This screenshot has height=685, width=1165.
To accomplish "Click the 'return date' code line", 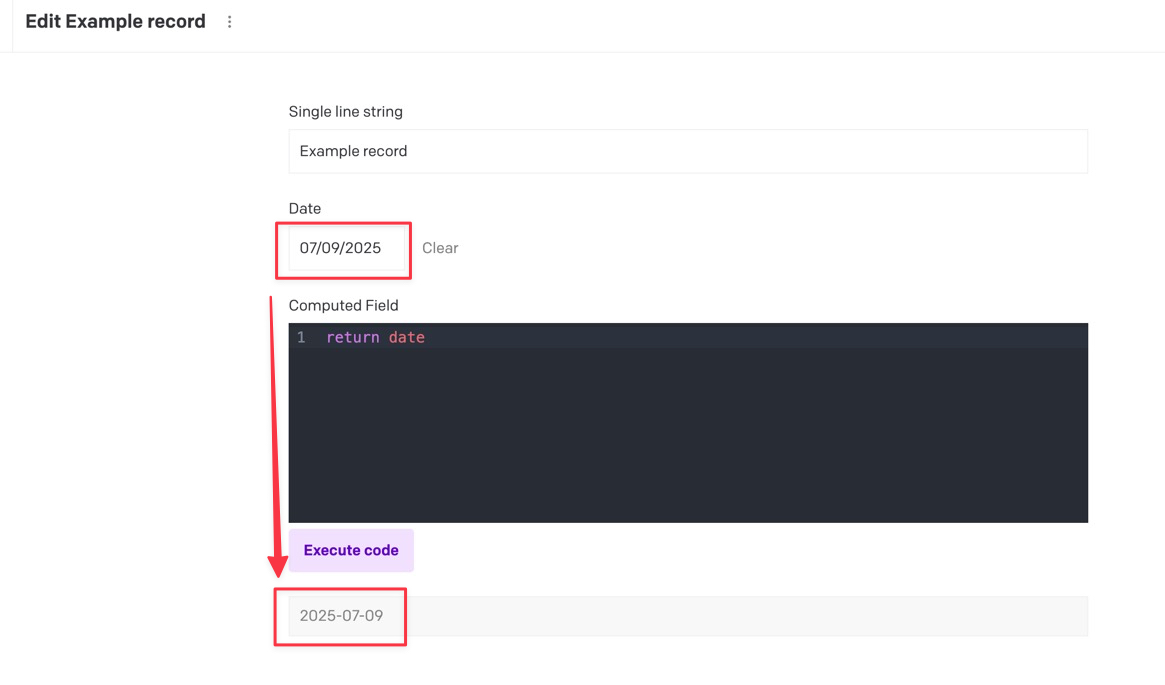I will [x=375, y=337].
